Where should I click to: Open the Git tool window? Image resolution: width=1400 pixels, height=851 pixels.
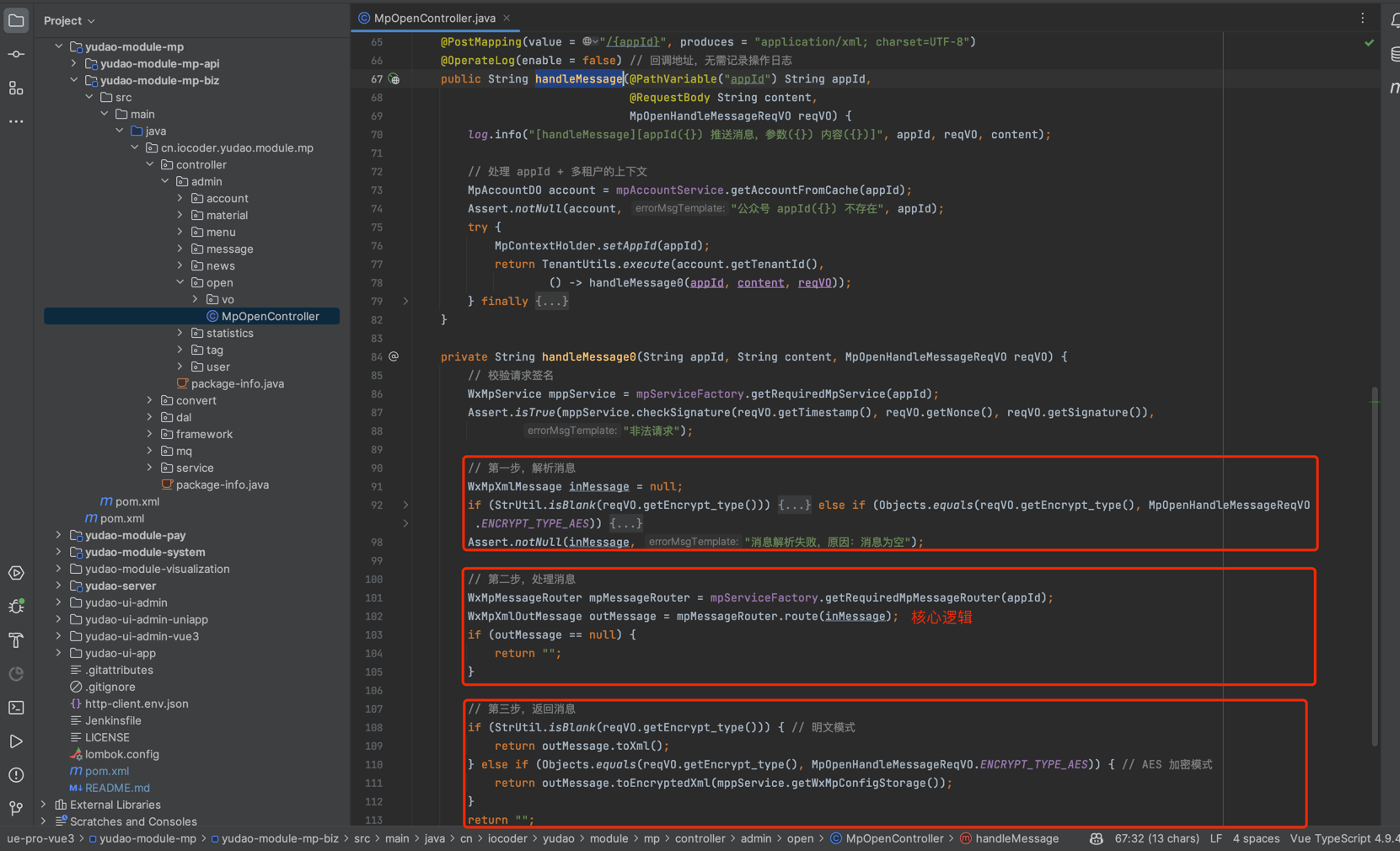tap(16, 809)
